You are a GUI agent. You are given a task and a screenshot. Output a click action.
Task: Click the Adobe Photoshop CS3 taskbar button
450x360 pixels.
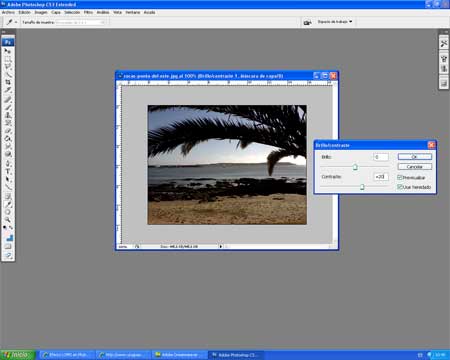pyautogui.click(x=236, y=355)
